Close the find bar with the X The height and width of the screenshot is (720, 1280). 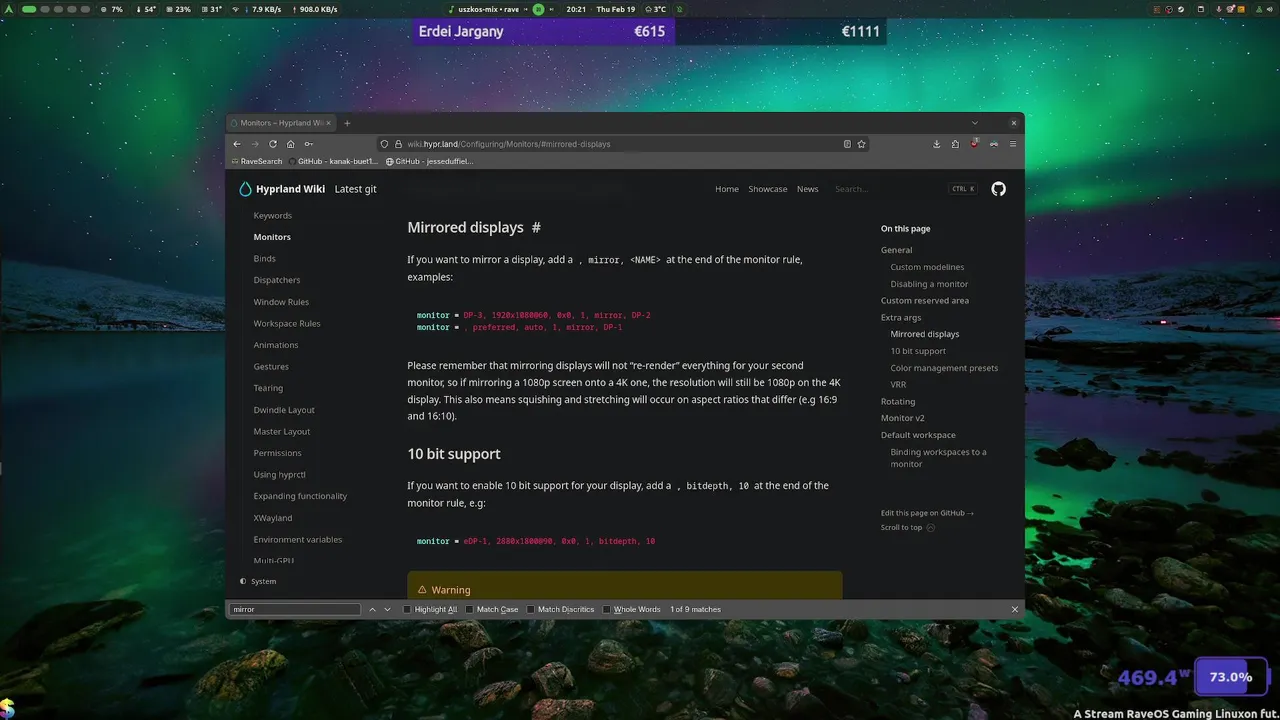click(x=1015, y=609)
